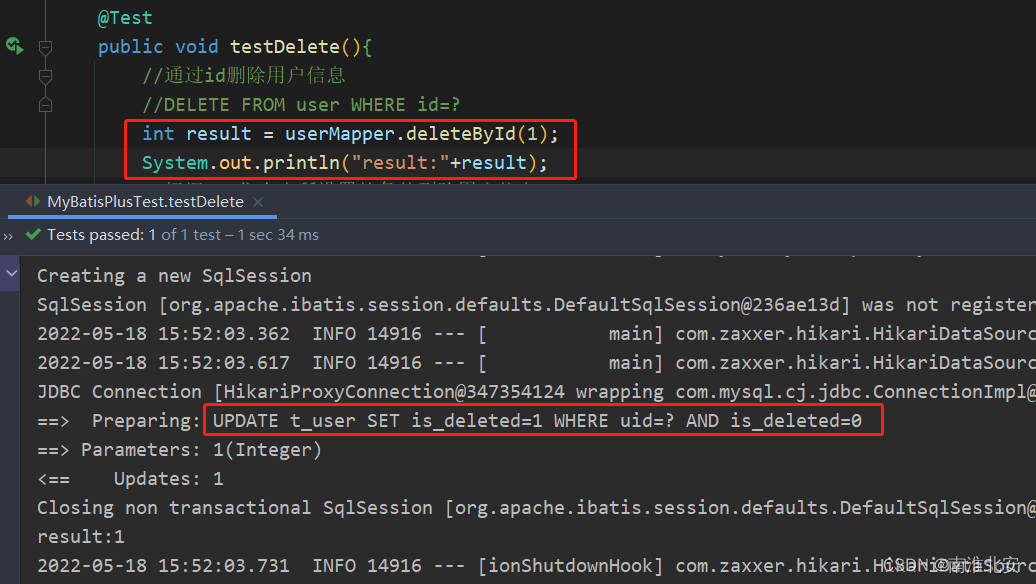The height and width of the screenshot is (584, 1036).
Task: Click the 15:52:03.617 INFO log line
Action: click(536, 363)
